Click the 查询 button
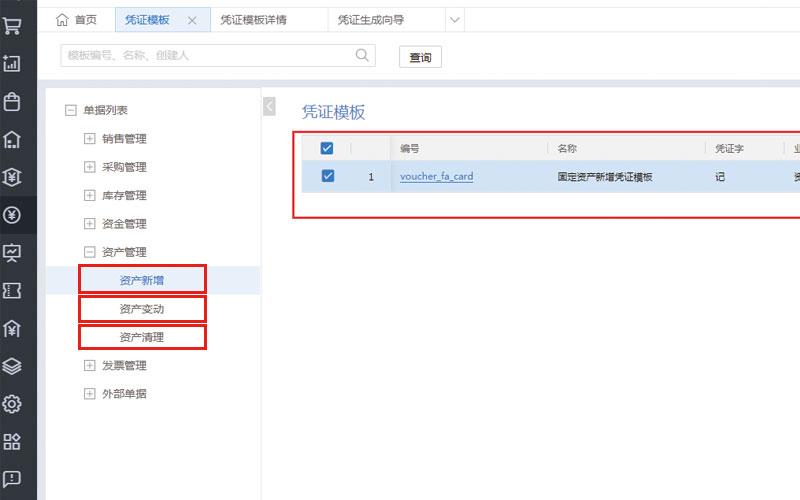The width and height of the screenshot is (800, 500). (x=420, y=58)
